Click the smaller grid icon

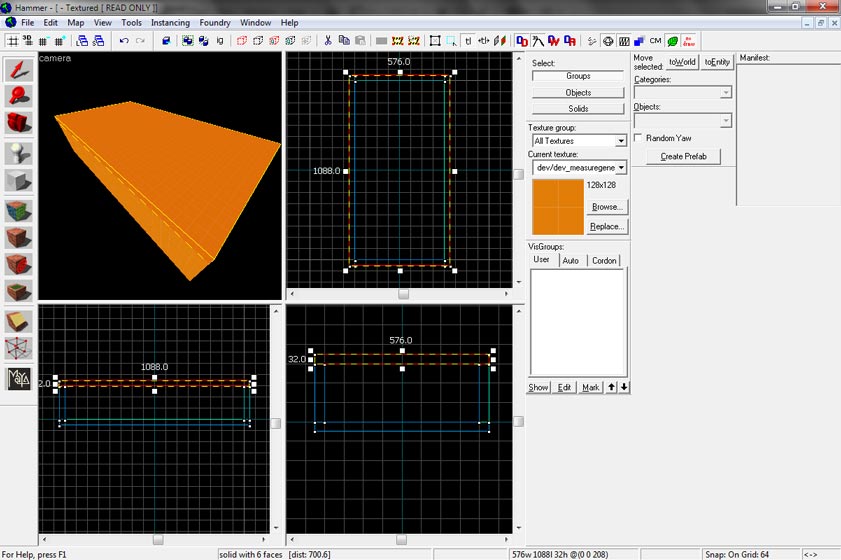coord(43,41)
